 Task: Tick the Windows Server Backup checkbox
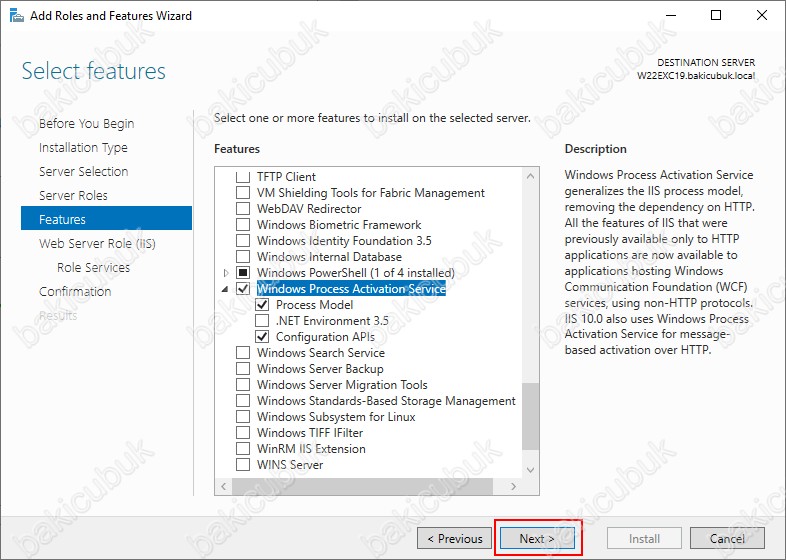pos(243,369)
